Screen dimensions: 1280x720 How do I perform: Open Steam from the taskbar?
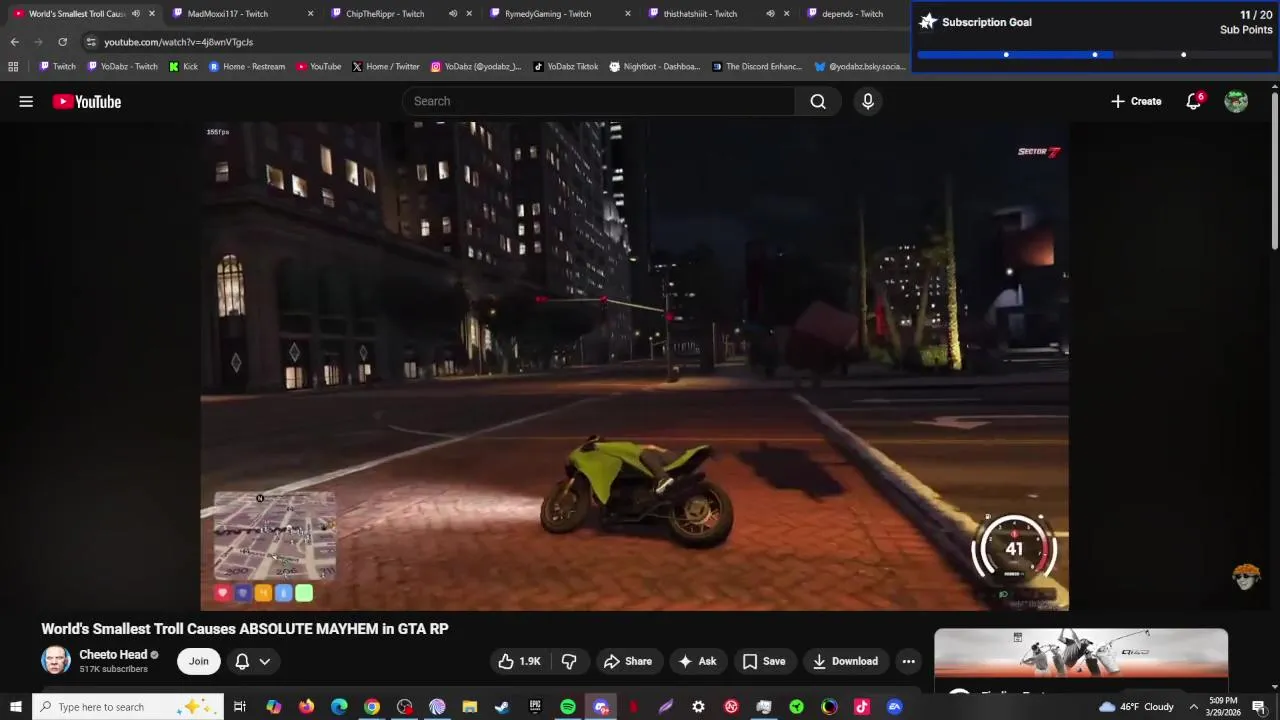click(x=502, y=707)
